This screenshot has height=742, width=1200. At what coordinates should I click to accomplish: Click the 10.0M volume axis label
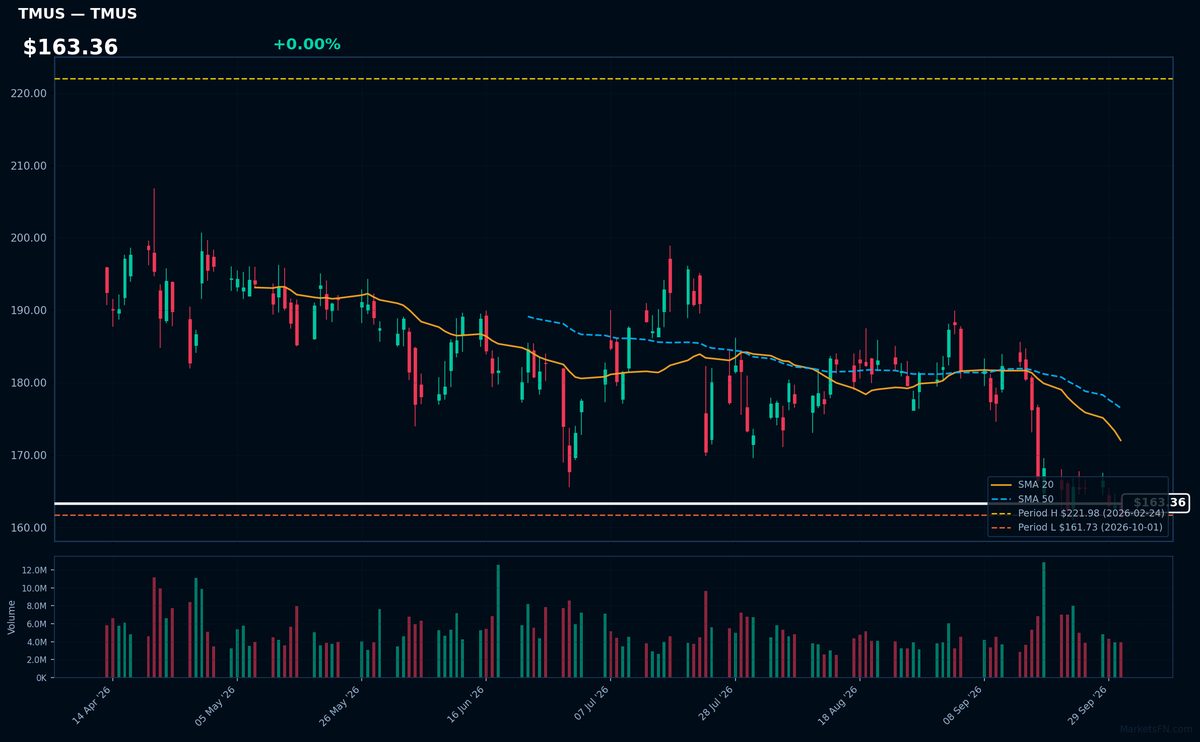tap(33, 588)
